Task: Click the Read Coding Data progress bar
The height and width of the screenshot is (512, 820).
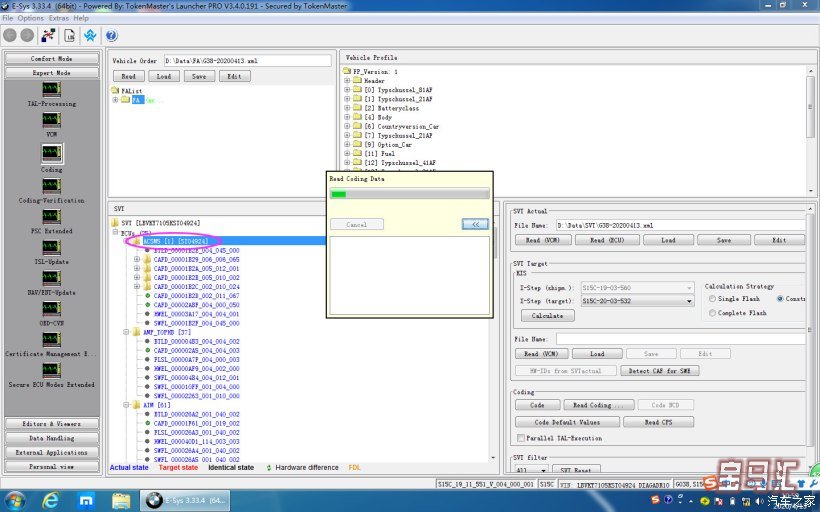Action: pos(409,194)
